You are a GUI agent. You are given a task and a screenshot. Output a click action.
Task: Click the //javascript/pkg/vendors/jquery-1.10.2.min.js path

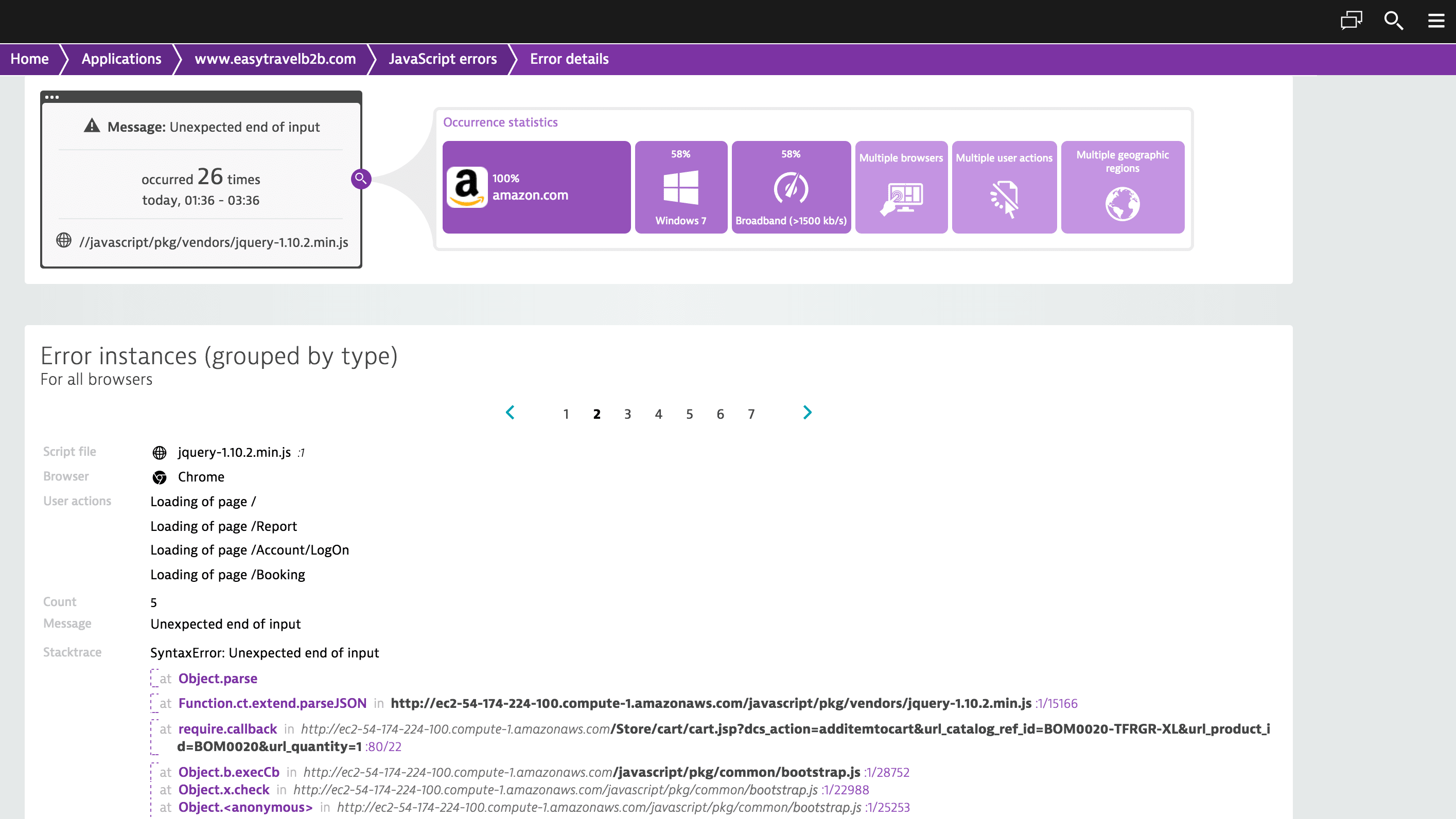pyautogui.click(x=214, y=242)
